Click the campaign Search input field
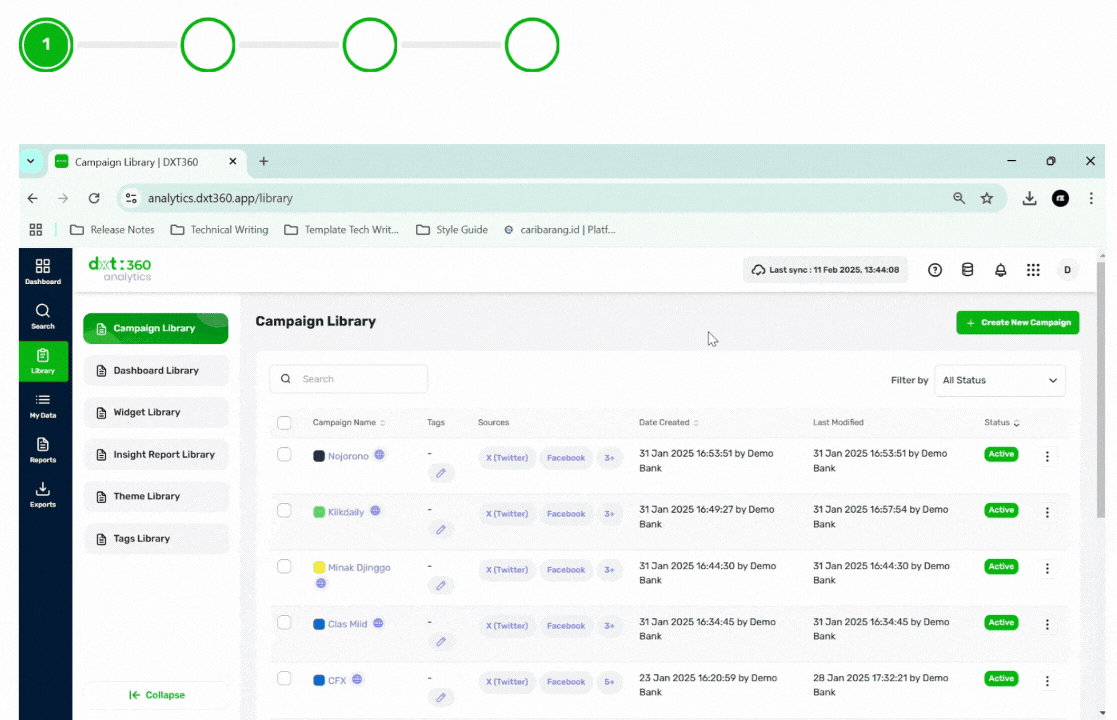 (348, 379)
